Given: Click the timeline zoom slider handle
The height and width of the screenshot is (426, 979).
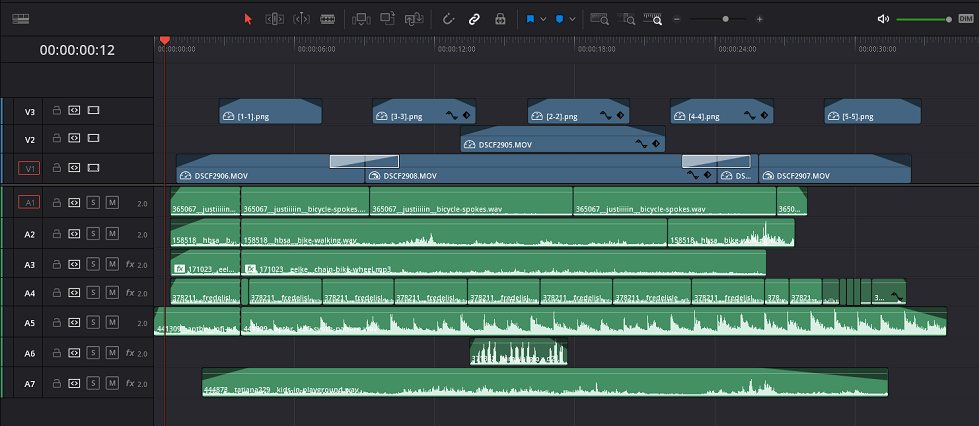Looking at the screenshot, I should [726, 19].
